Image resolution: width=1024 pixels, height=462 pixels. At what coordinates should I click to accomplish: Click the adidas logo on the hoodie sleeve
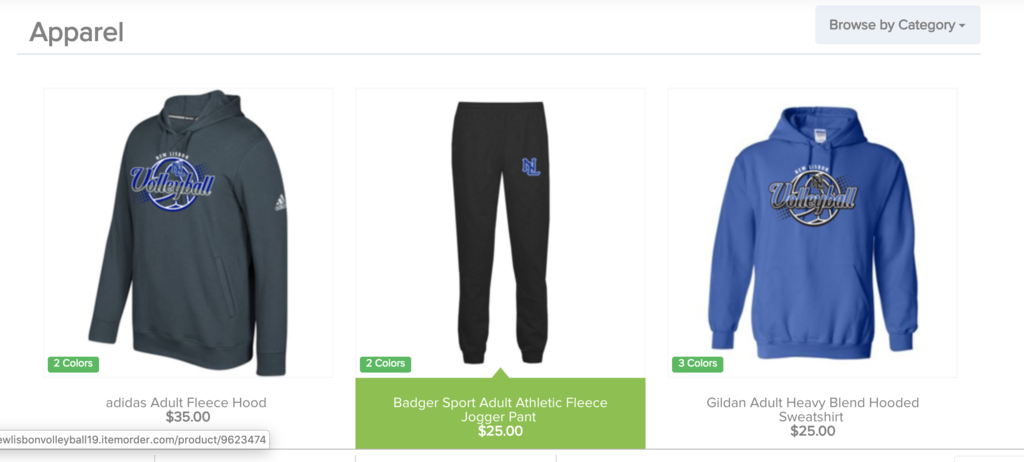[x=280, y=203]
